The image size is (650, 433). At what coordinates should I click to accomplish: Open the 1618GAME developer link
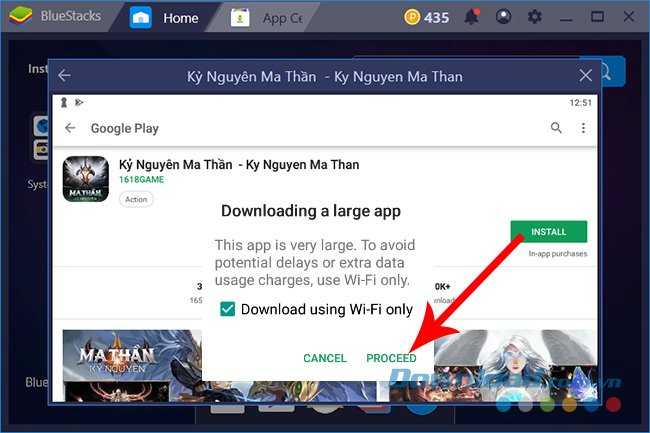click(143, 180)
